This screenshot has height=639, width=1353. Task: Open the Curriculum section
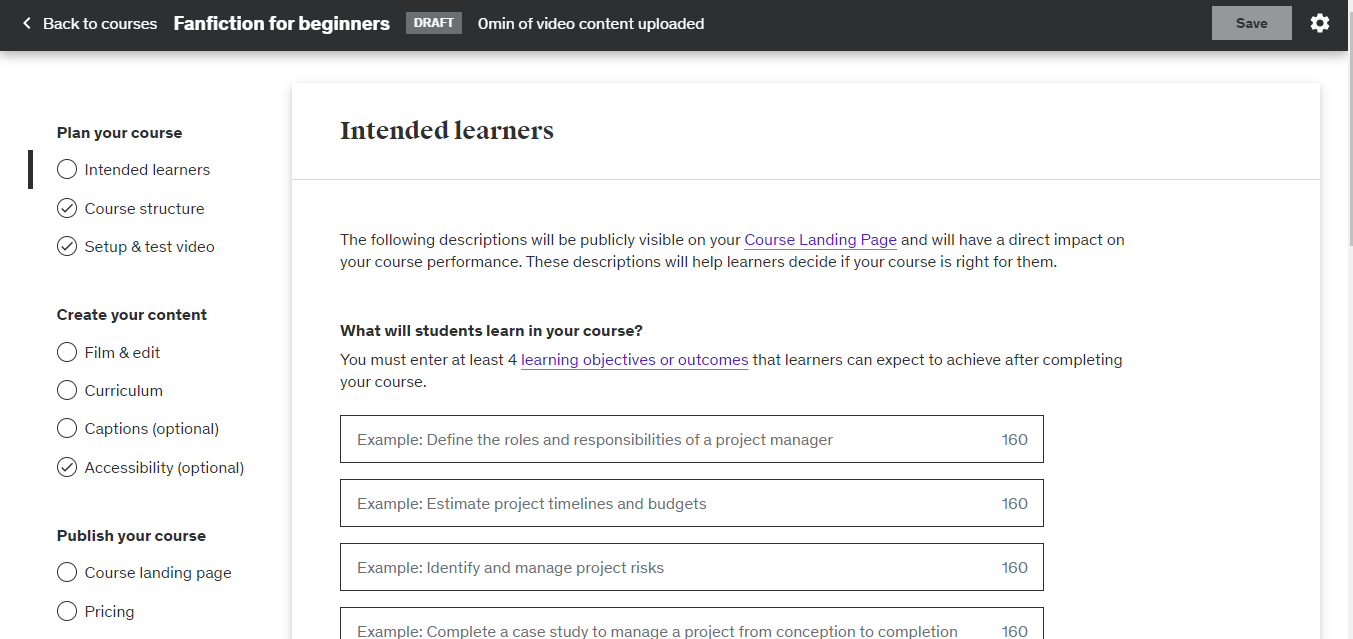click(123, 391)
